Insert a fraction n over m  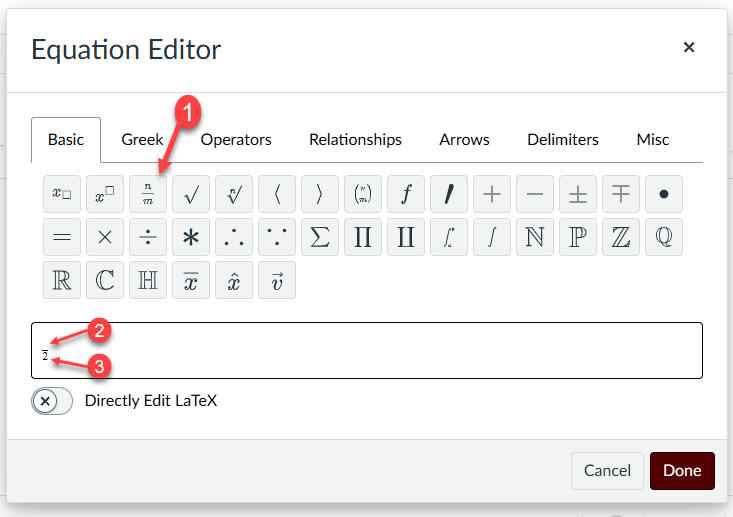tap(148, 194)
